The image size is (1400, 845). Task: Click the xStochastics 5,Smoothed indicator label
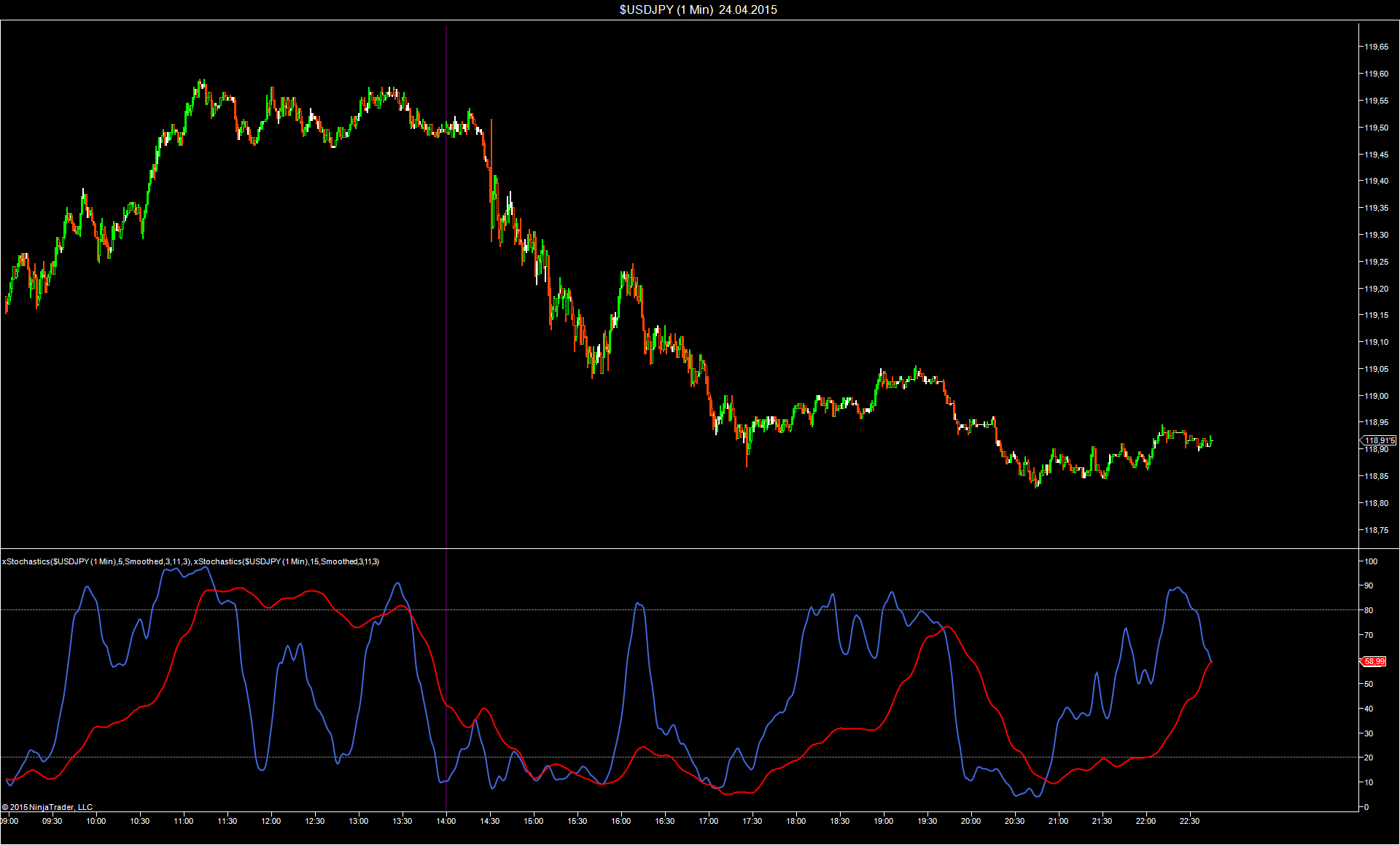pos(96,561)
